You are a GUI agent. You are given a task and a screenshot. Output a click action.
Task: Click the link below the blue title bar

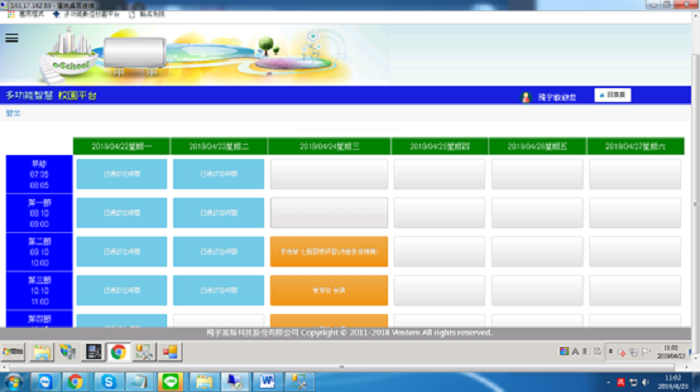point(13,113)
